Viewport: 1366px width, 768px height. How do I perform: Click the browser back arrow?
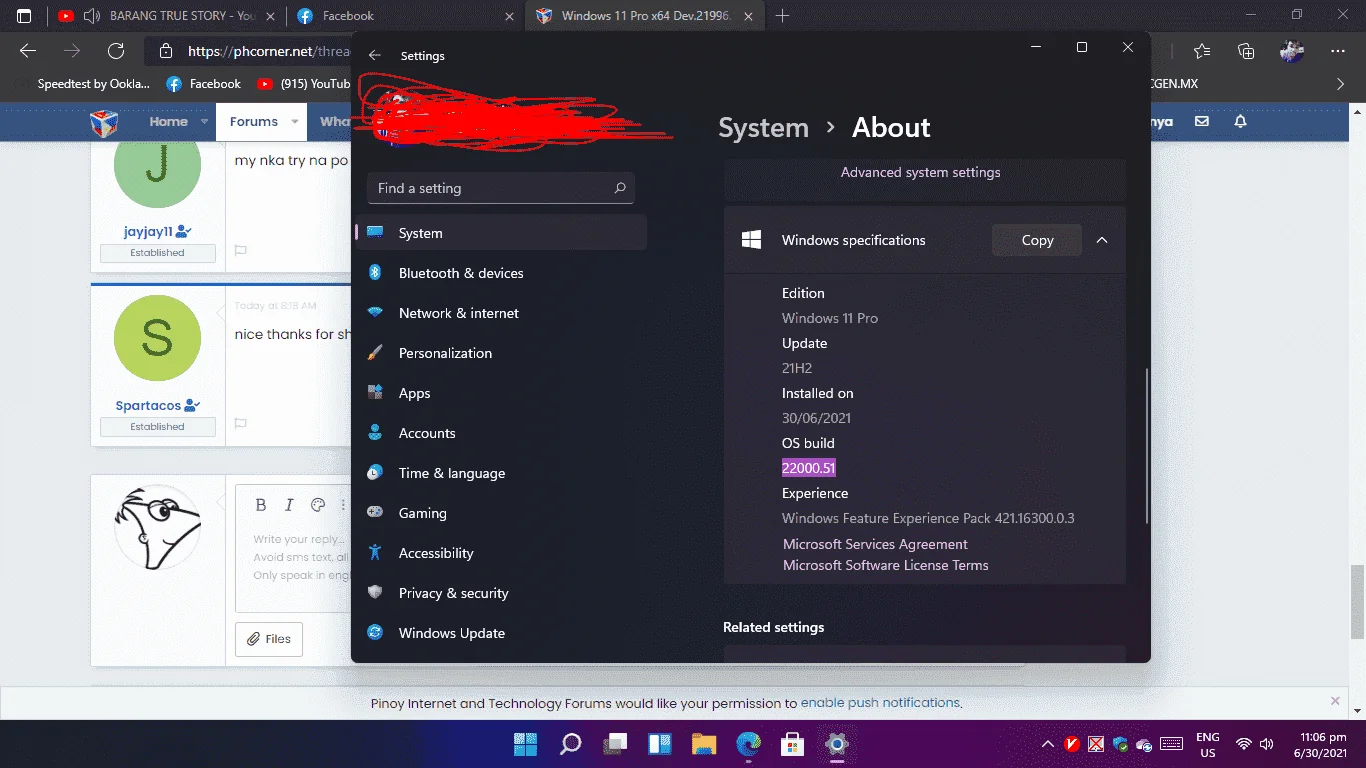pos(28,52)
